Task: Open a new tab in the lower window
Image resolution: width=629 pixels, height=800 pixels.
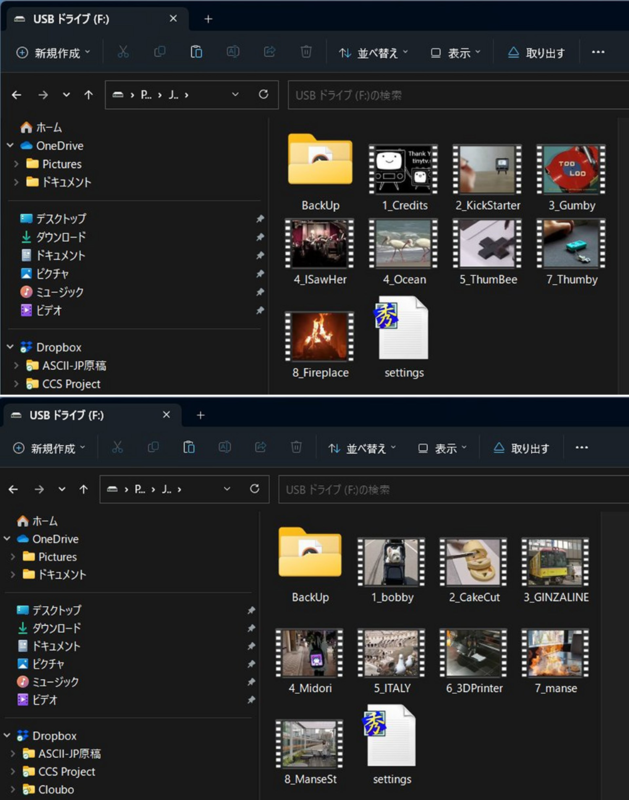Action: (200, 414)
